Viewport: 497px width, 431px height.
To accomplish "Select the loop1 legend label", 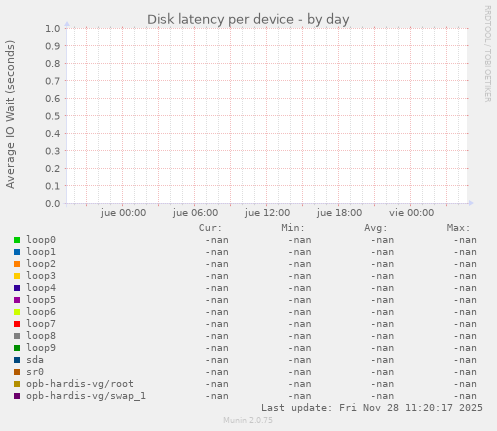I will coord(41,252).
